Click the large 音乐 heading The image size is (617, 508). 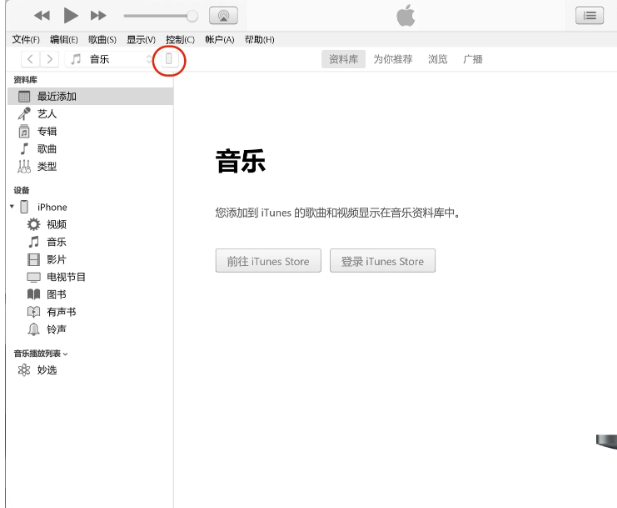point(240,161)
